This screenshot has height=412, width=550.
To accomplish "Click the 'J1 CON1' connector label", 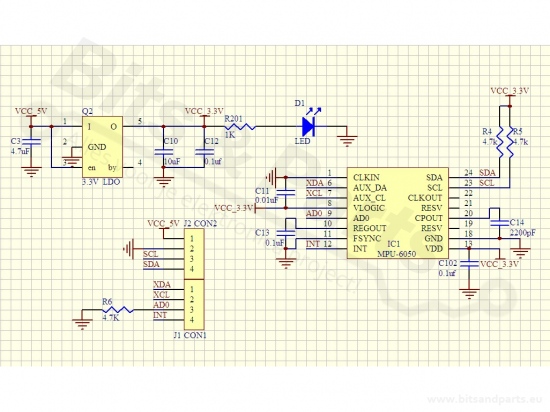I will tap(190, 335).
